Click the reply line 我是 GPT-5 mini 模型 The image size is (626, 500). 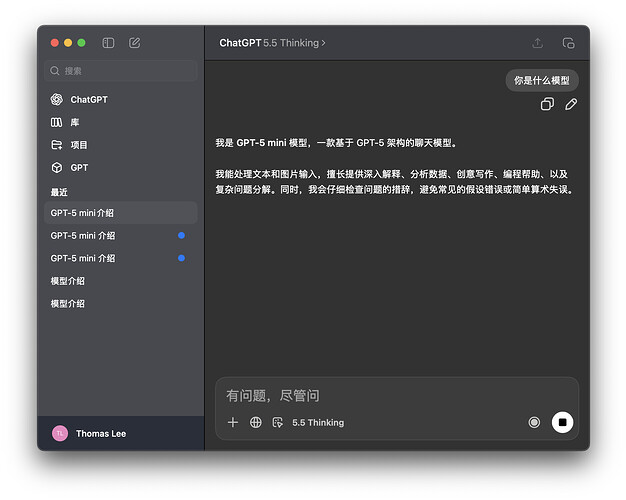[x=336, y=143]
